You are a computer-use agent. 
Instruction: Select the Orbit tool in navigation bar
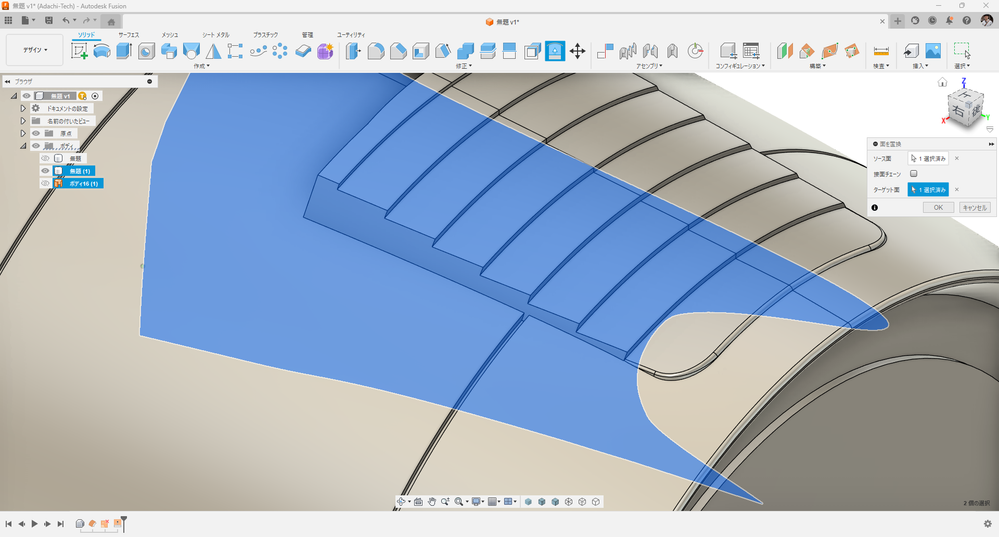pos(401,502)
